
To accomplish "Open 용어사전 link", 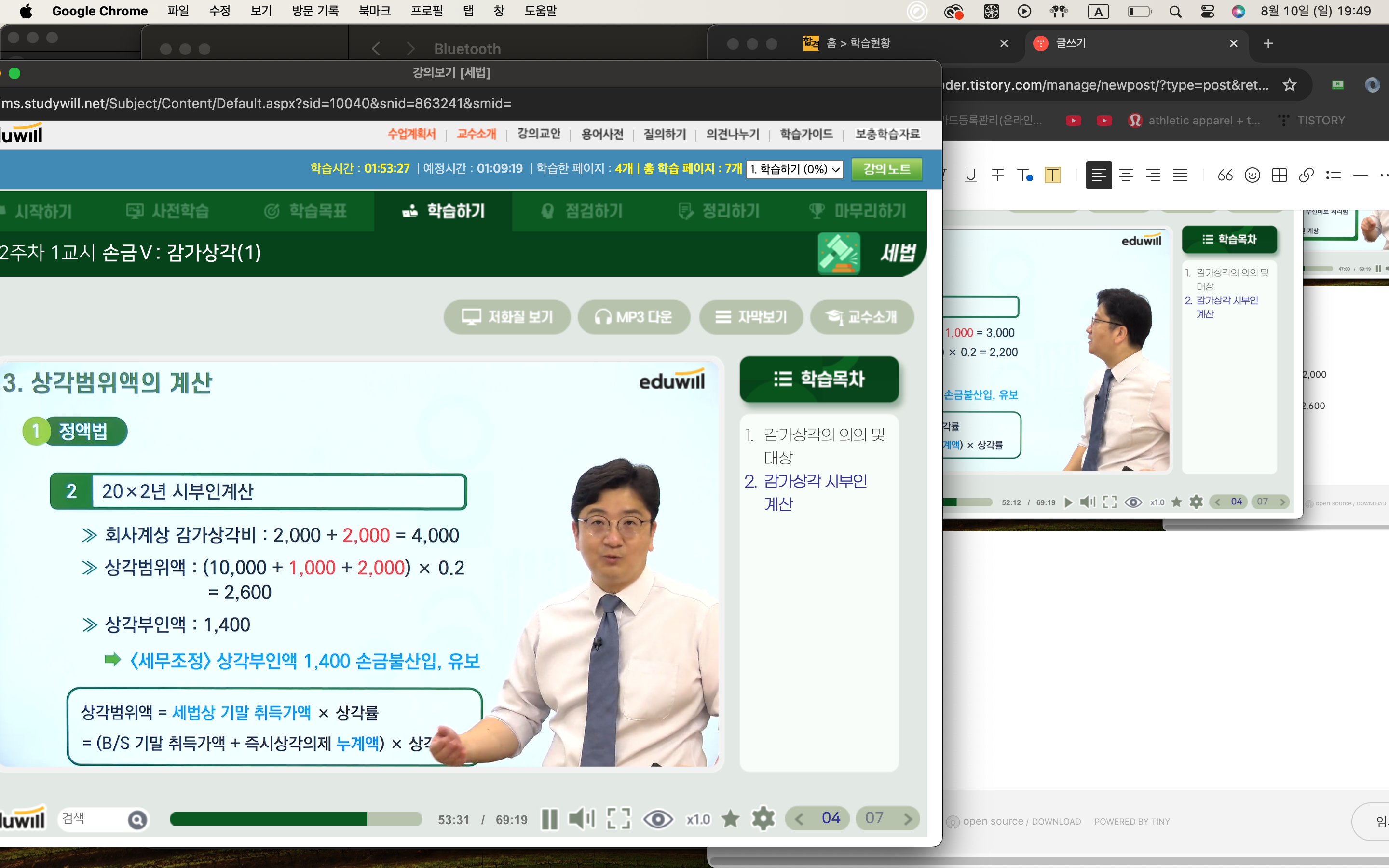I will 602,134.
